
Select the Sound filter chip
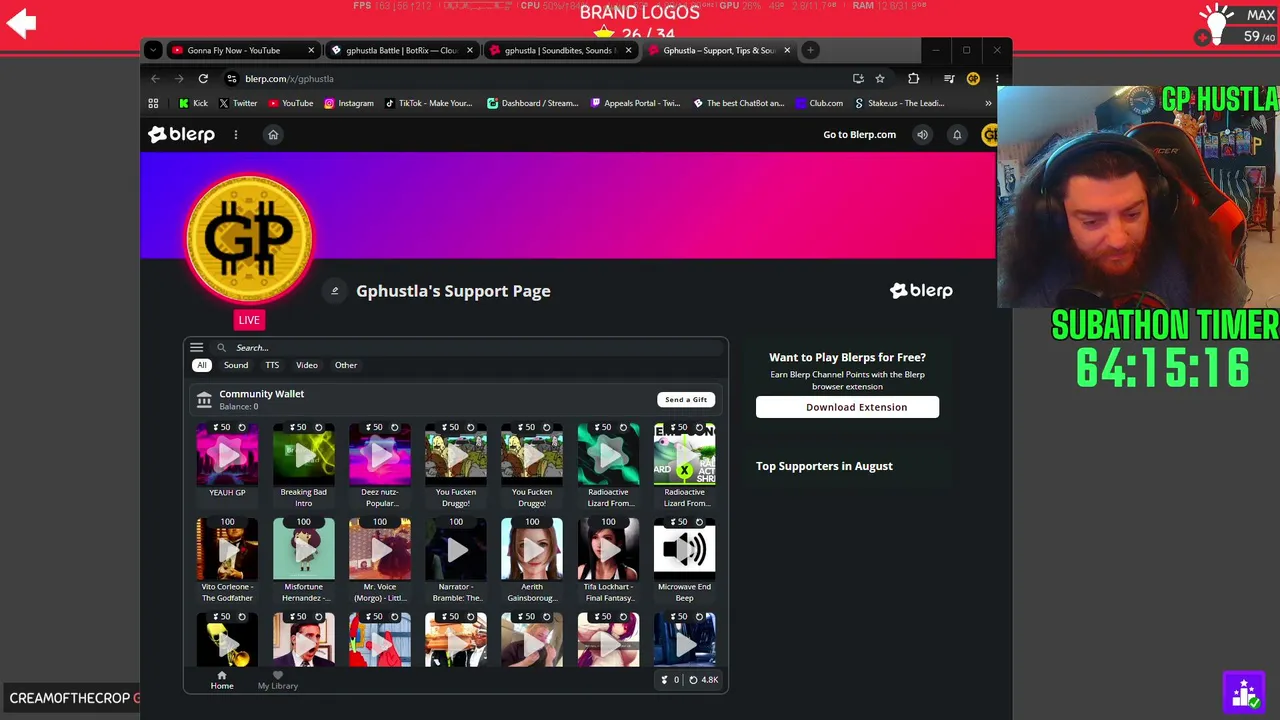pos(236,365)
